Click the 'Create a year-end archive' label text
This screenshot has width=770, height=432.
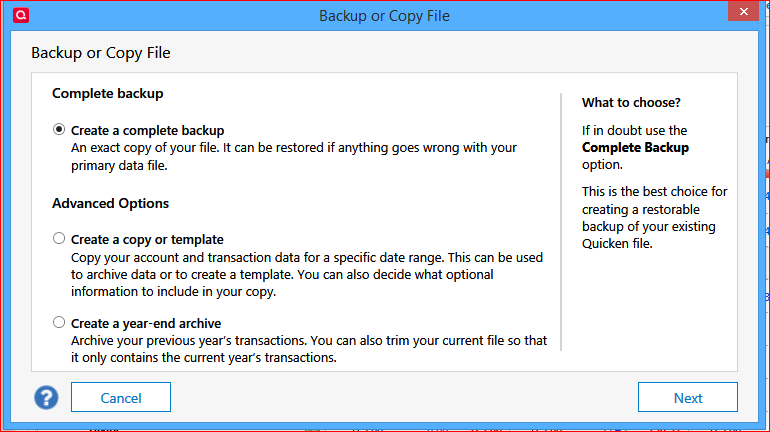tap(146, 323)
